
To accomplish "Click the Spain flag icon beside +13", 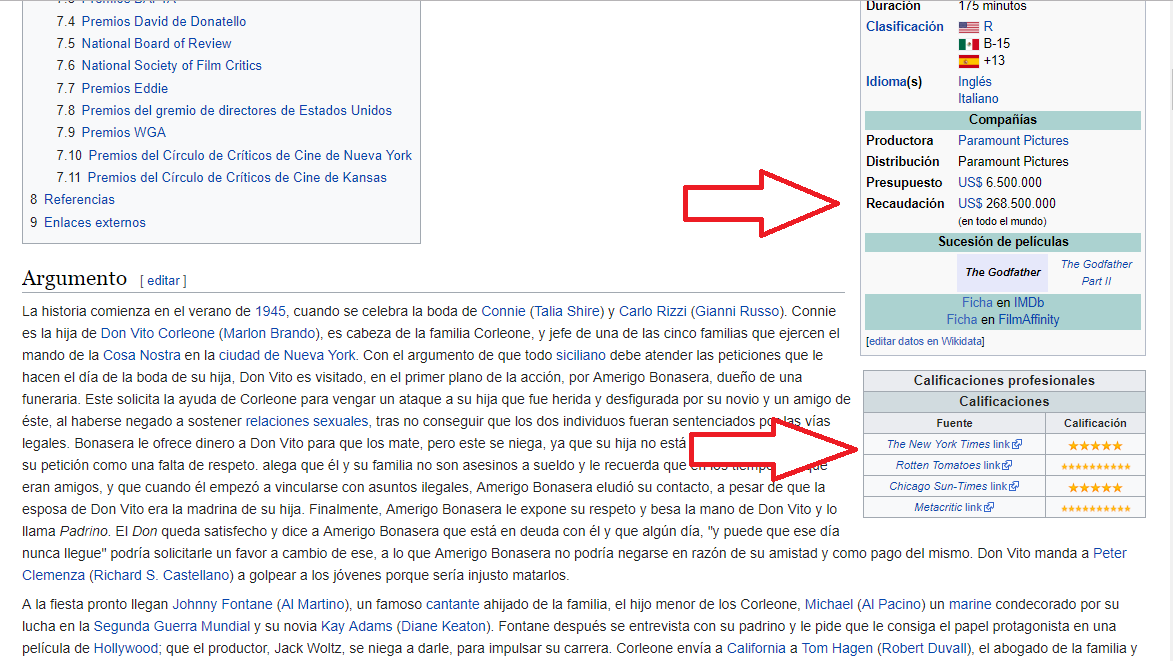I will coord(969,61).
